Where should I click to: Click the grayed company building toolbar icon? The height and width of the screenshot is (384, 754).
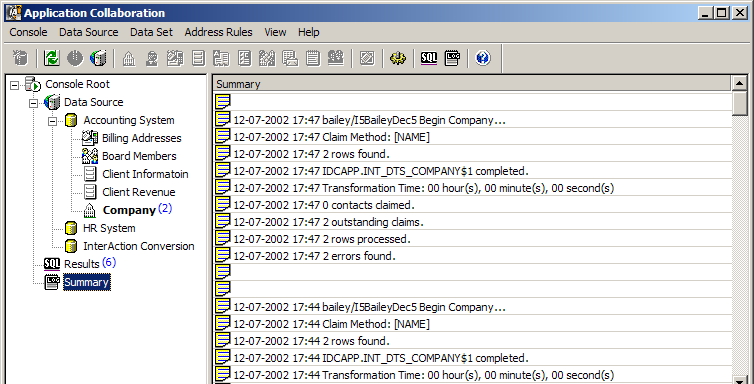pos(128,59)
